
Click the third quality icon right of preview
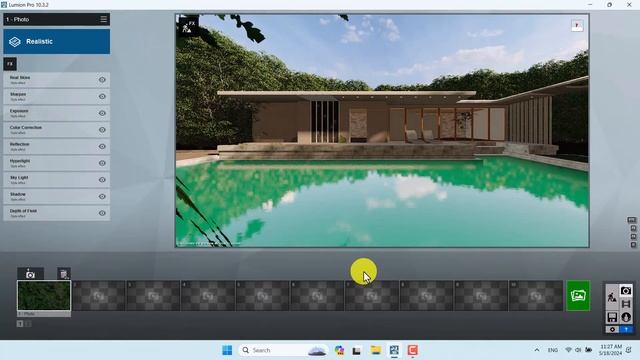pyautogui.click(x=633, y=237)
